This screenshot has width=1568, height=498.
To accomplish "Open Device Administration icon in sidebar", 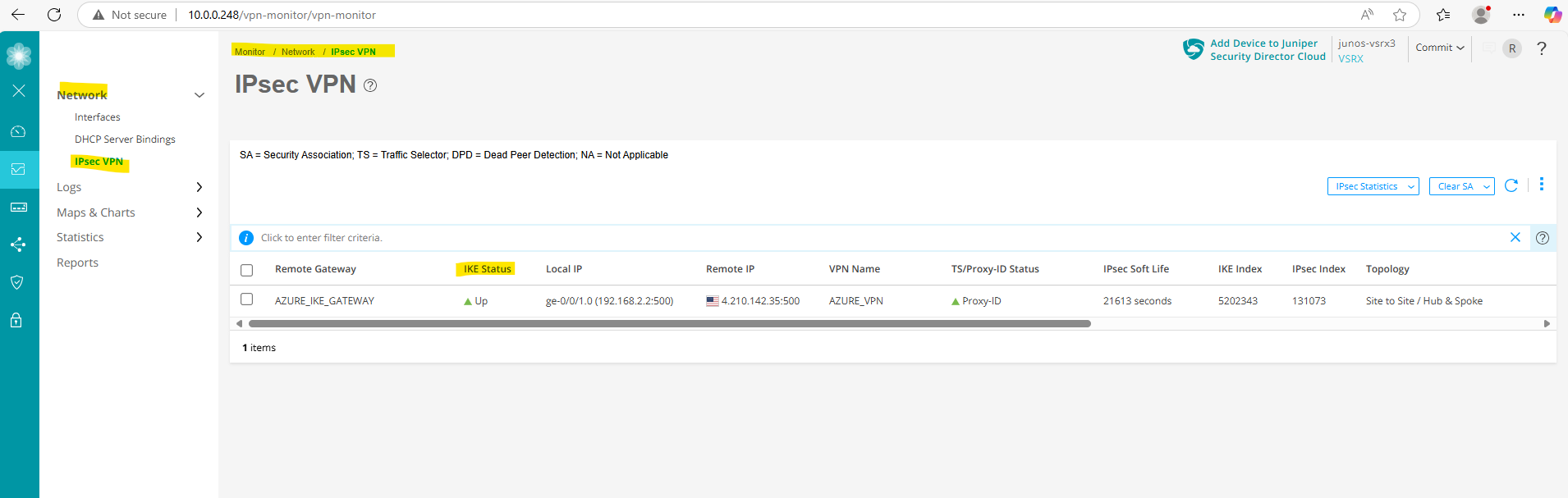I will (18, 207).
